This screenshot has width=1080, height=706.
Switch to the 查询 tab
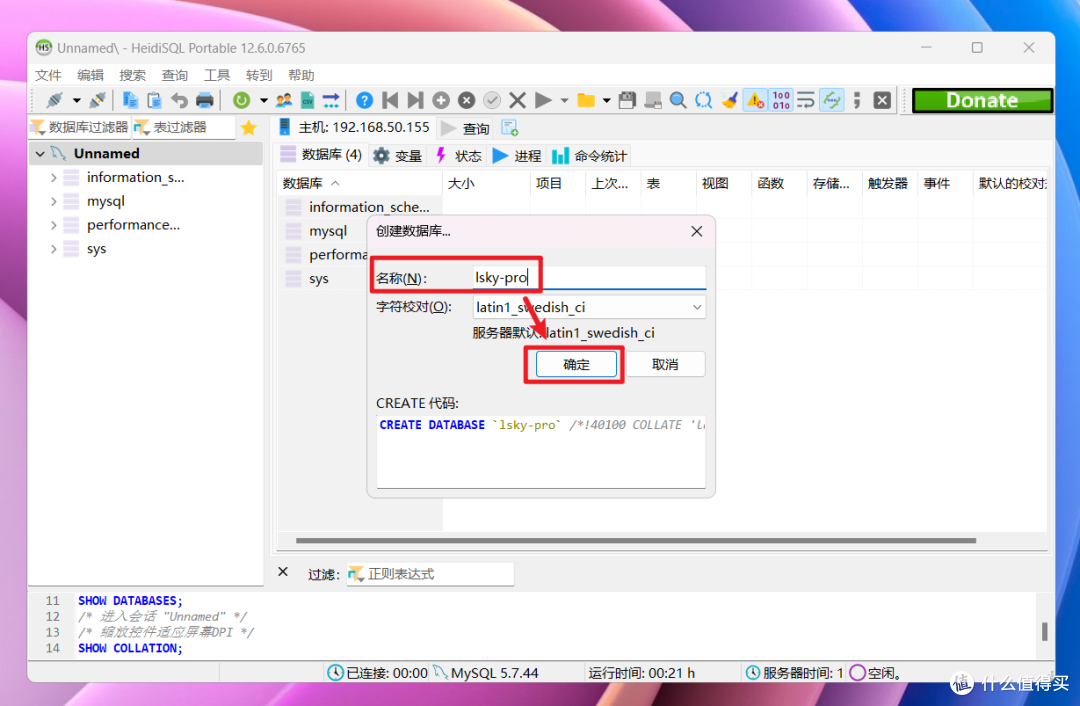point(466,128)
